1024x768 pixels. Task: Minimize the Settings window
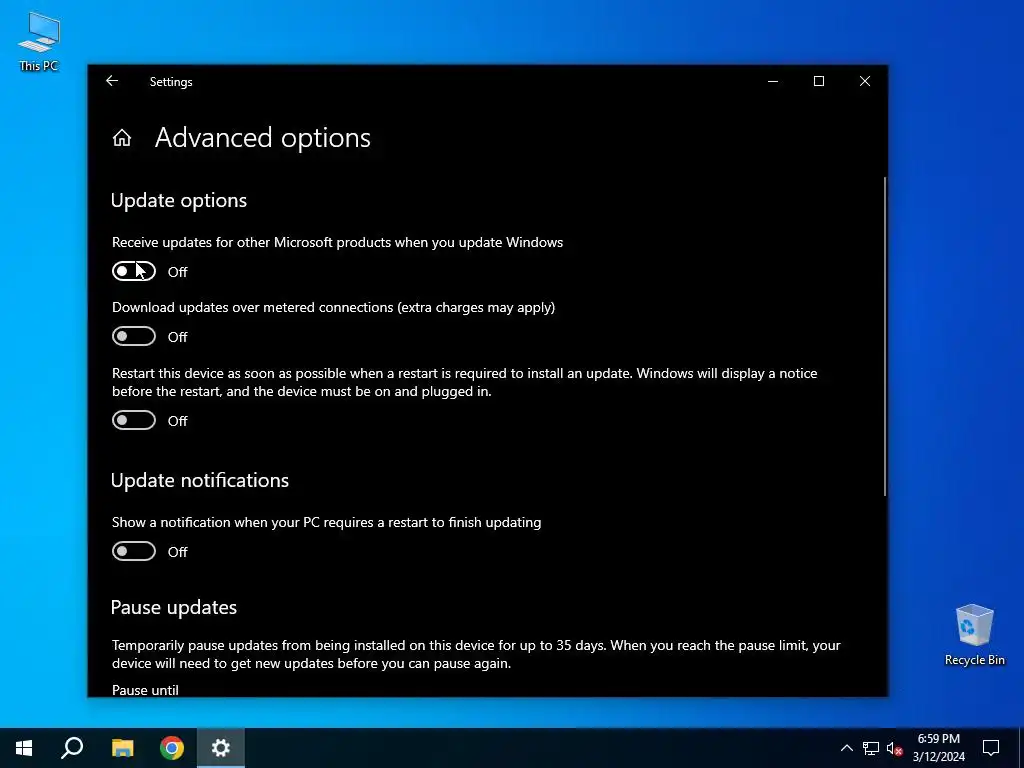(x=773, y=81)
